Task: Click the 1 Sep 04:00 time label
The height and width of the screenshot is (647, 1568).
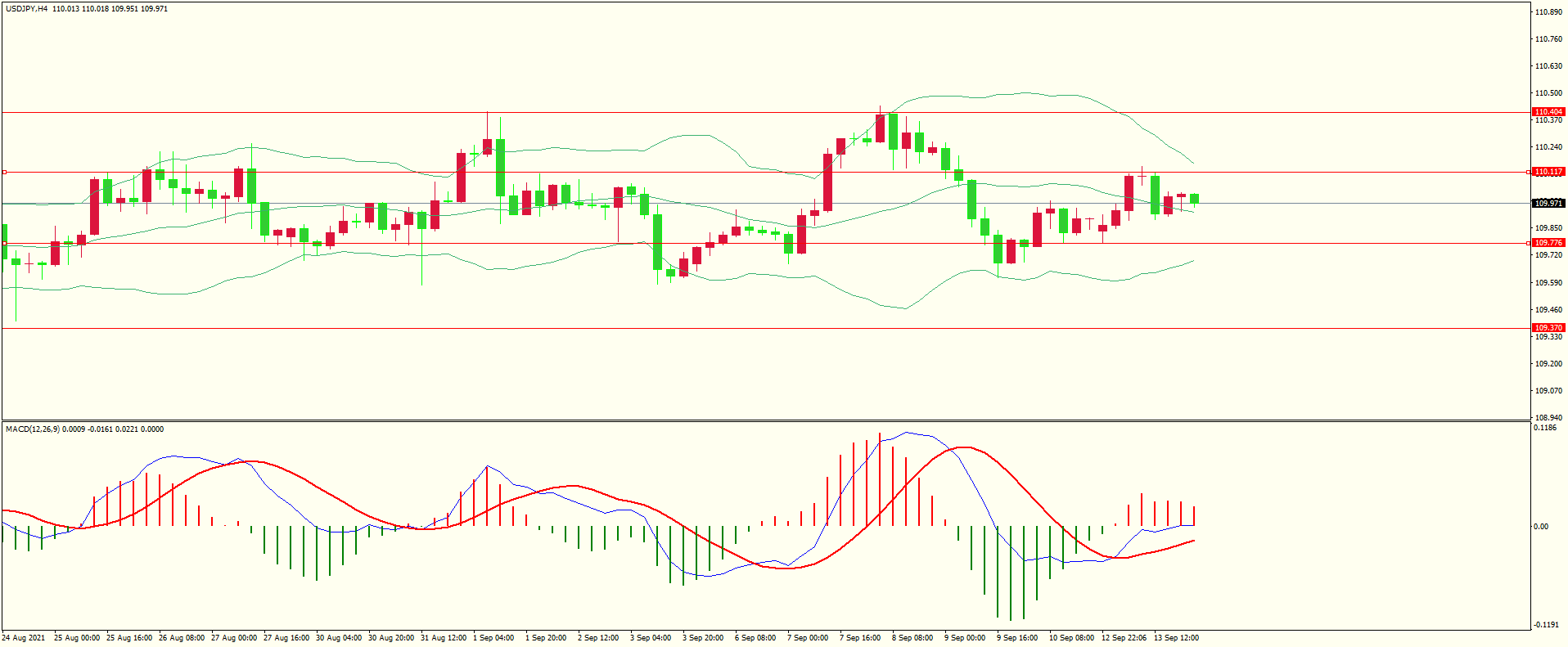Action: click(x=493, y=638)
